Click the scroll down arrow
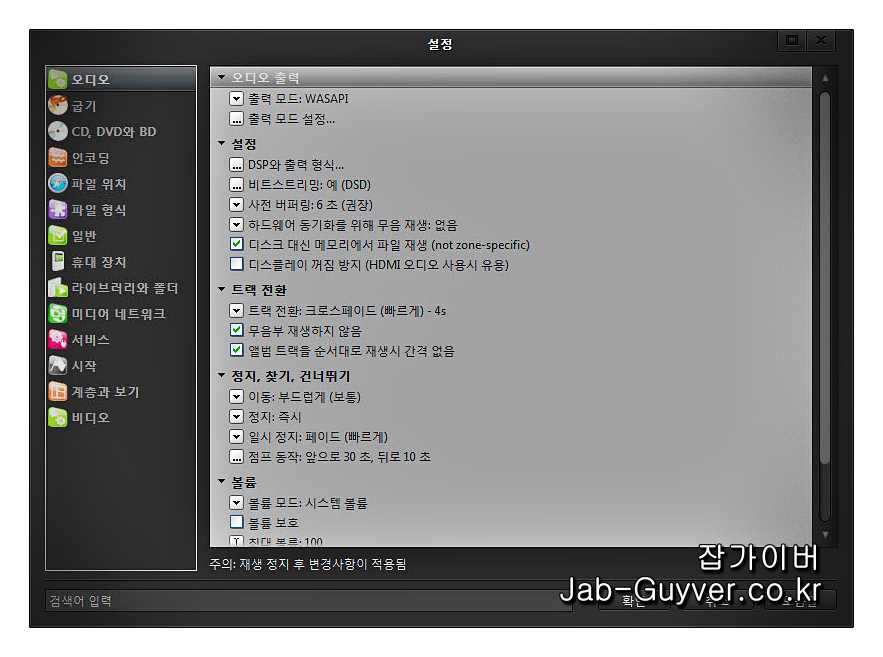 click(x=825, y=534)
